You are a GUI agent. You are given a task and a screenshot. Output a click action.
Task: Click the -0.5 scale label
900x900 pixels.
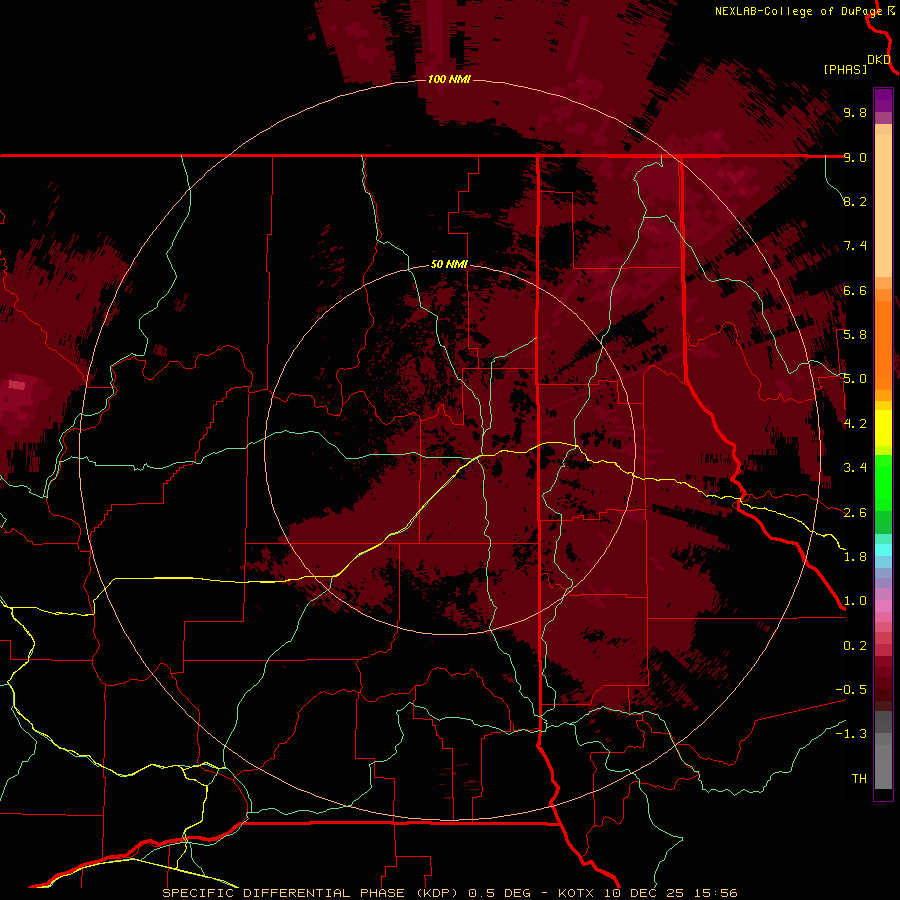pos(851,690)
